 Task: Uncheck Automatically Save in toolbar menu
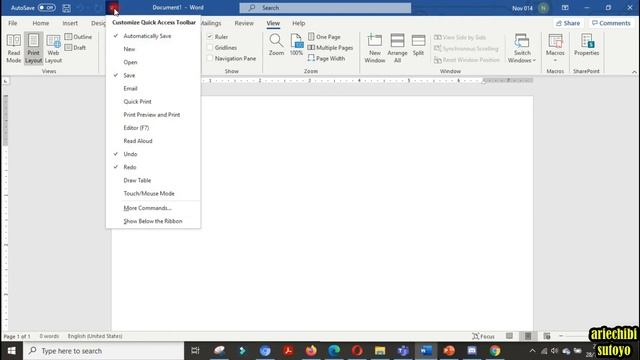pyautogui.click(x=153, y=36)
